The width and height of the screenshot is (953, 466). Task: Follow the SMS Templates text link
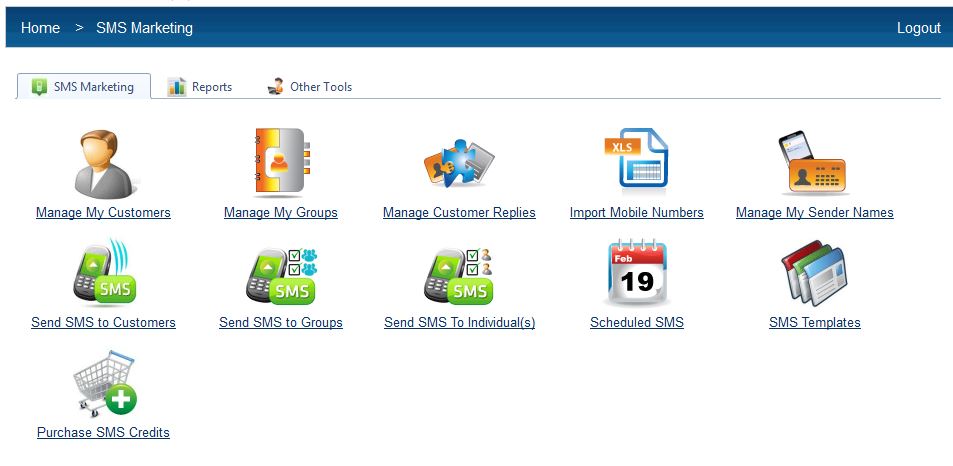coord(814,323)
